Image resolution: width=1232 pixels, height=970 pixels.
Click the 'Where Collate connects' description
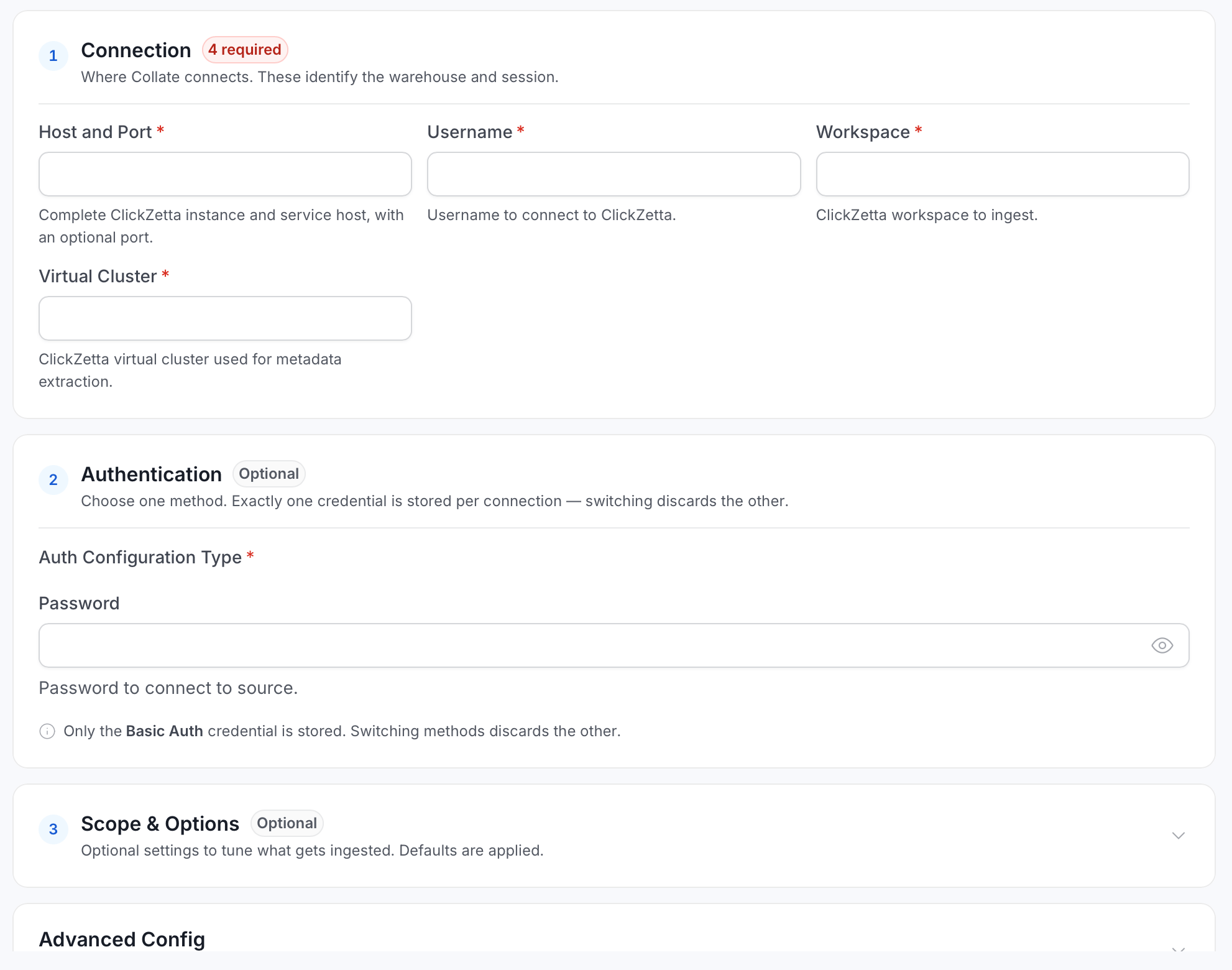(x=320, y=77)
